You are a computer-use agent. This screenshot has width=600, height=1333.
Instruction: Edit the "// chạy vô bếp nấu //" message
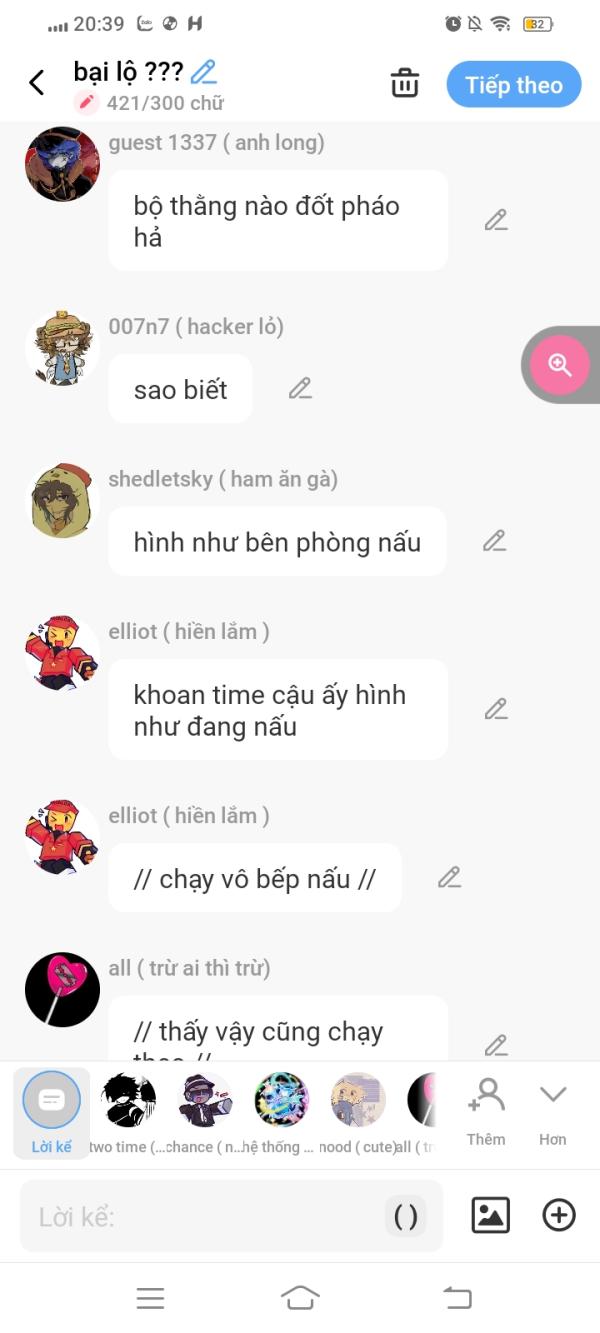(449, 877)
